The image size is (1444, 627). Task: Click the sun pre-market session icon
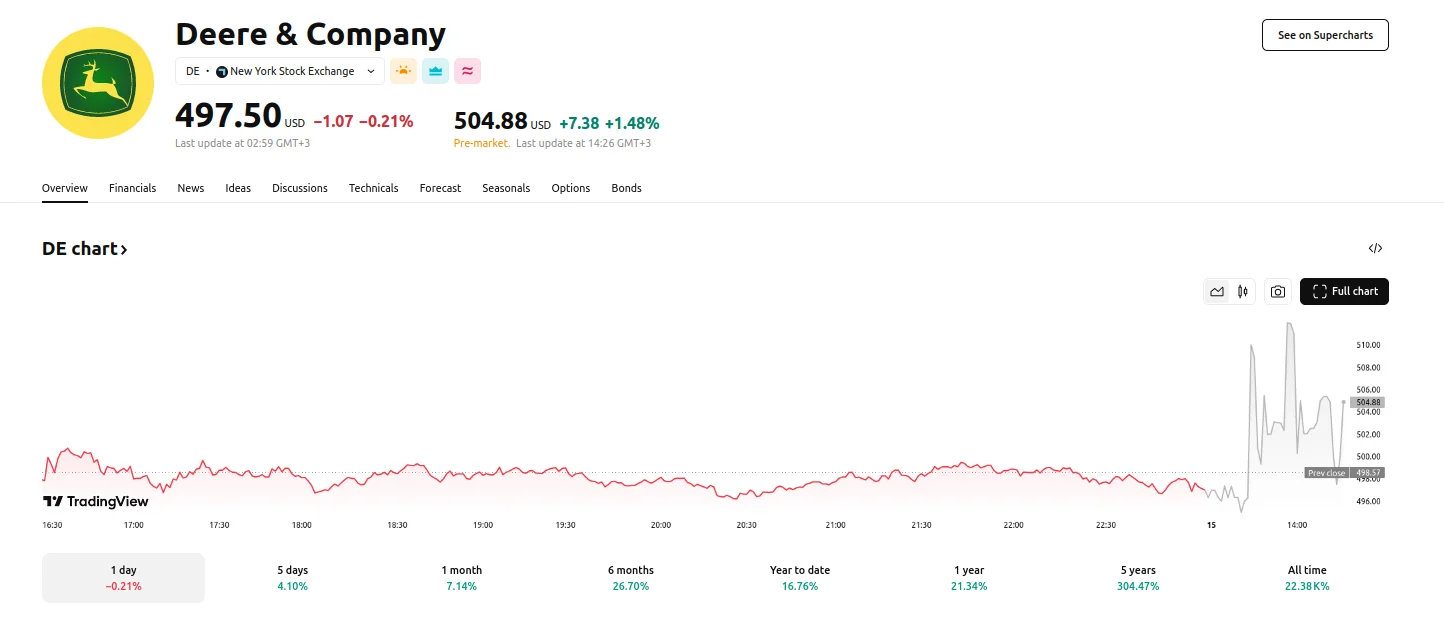403,71
